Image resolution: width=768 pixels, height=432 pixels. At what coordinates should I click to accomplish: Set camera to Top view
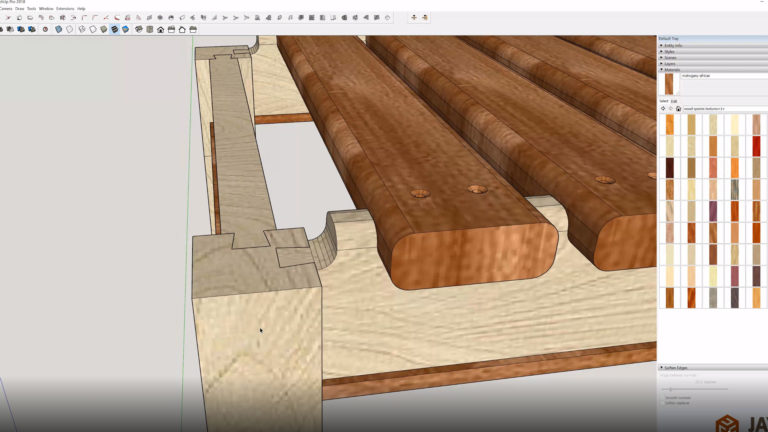pos(149,29)
